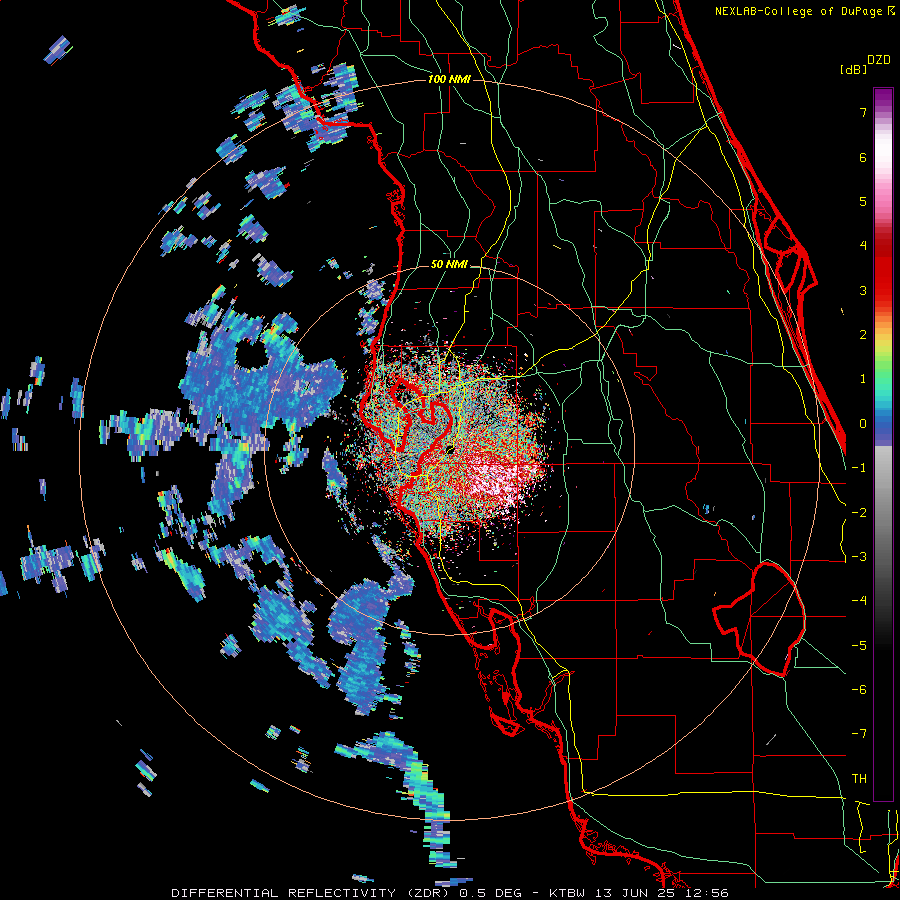Click the colorbar value -3 label
900x900 pixels.
[859, 557]
